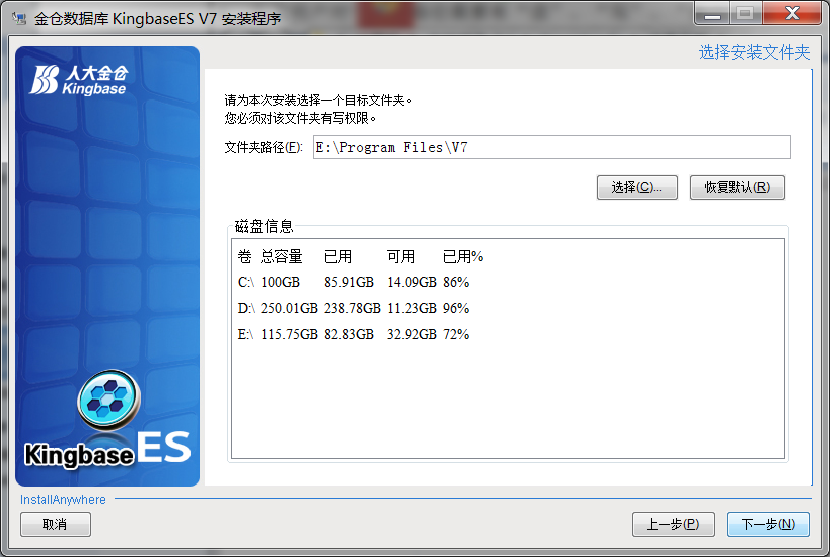Minimize the installer window

[x=712, y=13]
